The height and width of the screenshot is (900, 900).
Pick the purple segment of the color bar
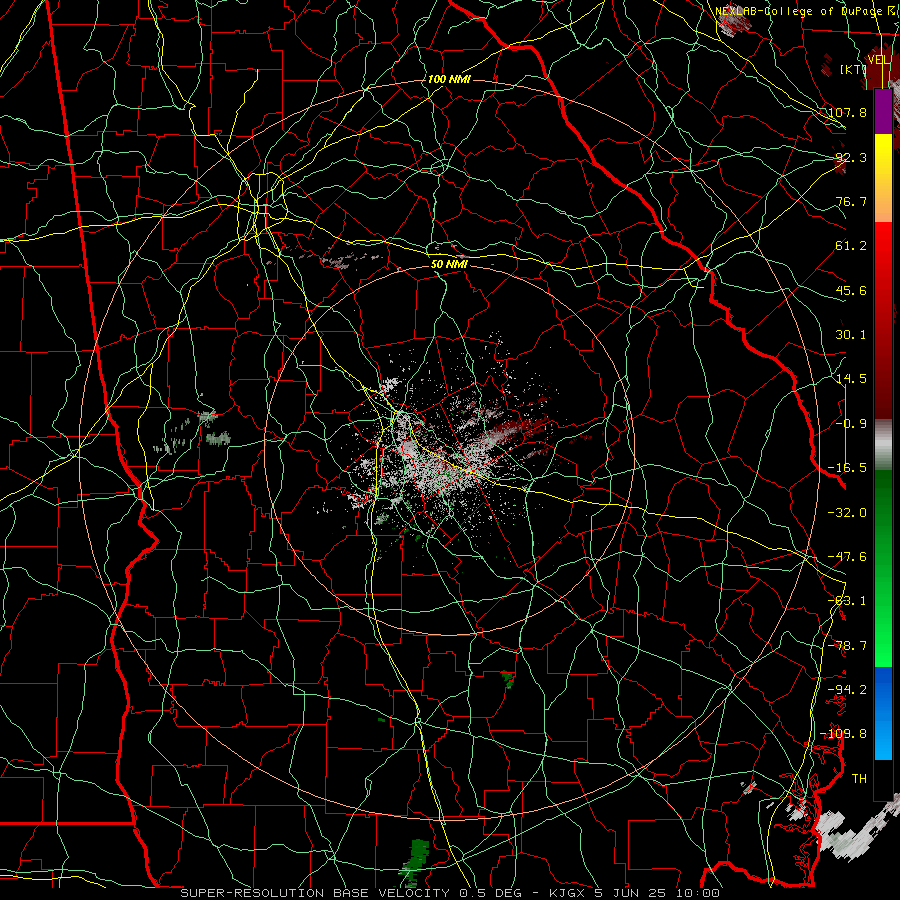tap(883, 111)
